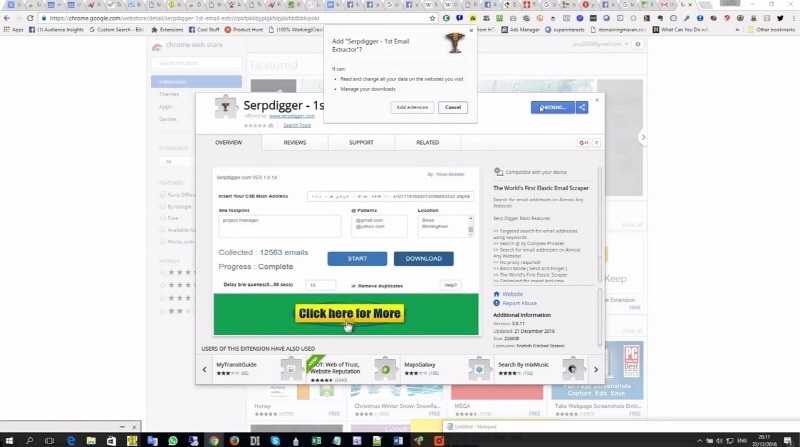Viewport: 800px width, 447px height.
Task: Click the Help button in the preview
Action: coord(451,285)
